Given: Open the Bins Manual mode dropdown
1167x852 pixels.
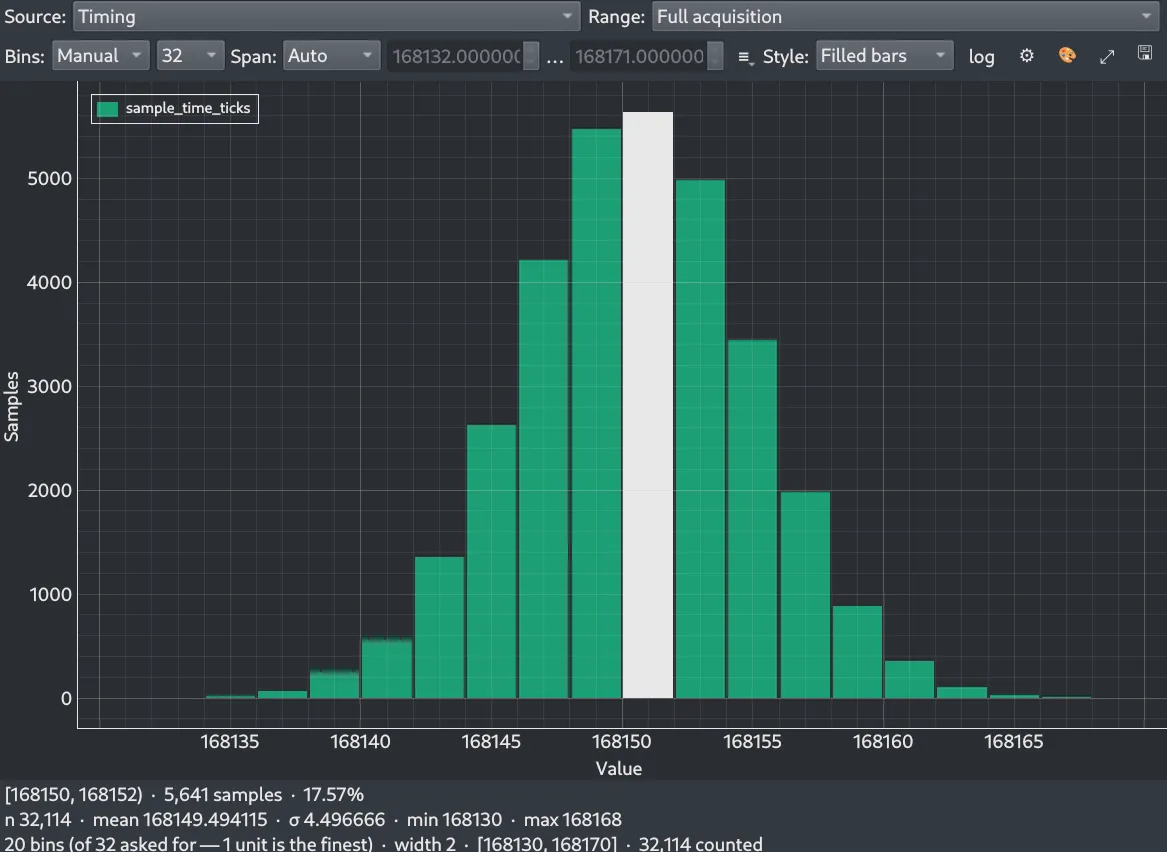Looking at the screenshot, I should pyautogui.click(x=100, y=56).
